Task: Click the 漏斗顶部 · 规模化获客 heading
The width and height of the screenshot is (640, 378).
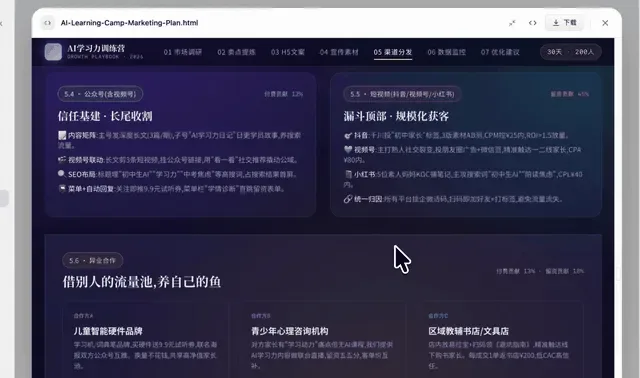Action: (x=396, y=116)
